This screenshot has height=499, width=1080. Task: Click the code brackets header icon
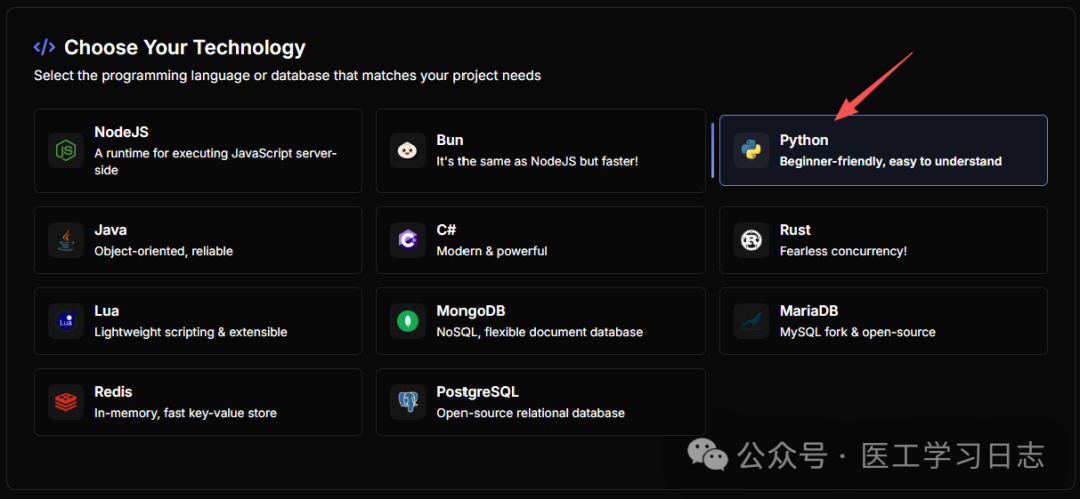click(x=44, y=47)
